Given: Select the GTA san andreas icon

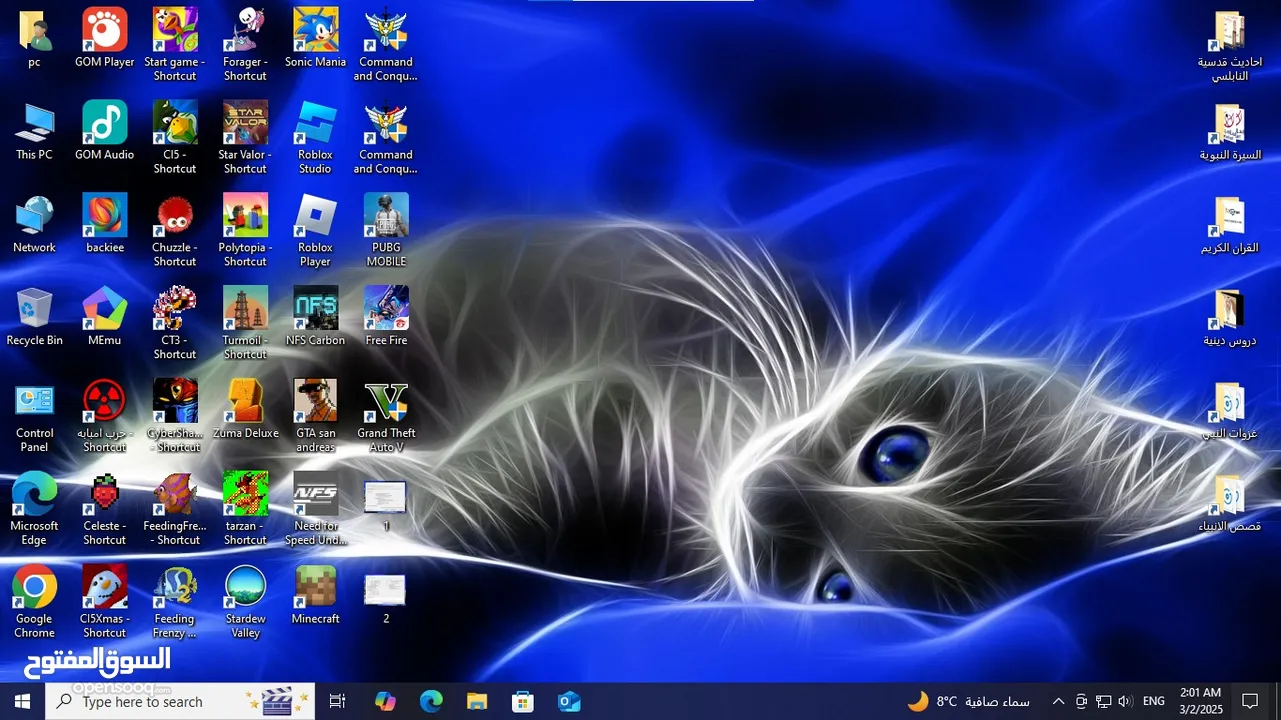Looking at the screenshot, I should coord(315,418).
